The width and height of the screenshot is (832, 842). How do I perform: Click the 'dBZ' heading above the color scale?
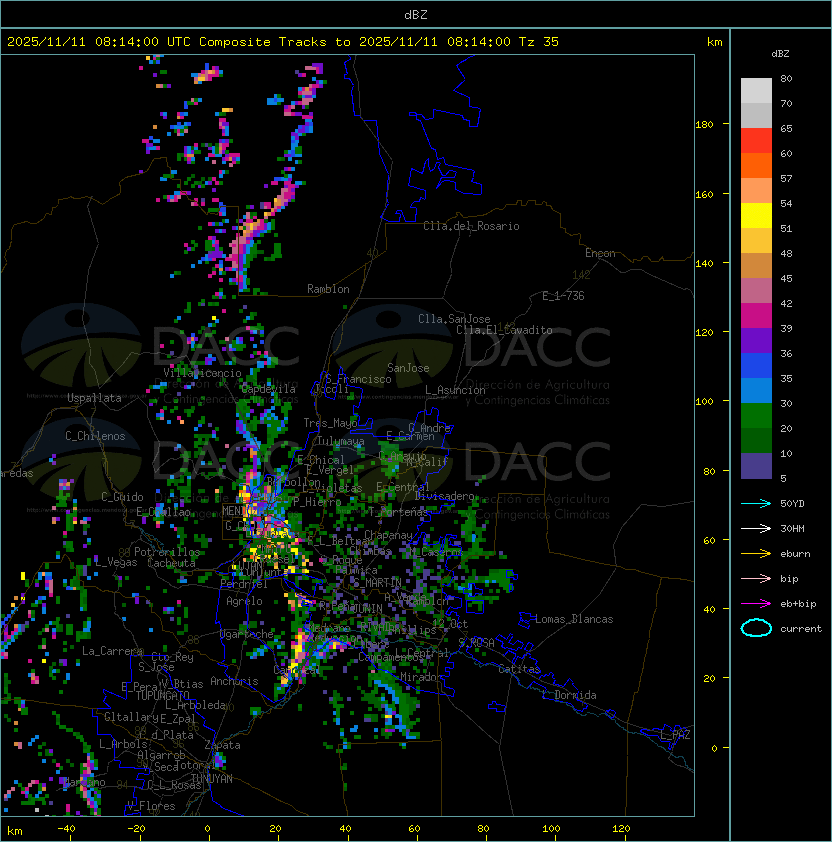780,54
